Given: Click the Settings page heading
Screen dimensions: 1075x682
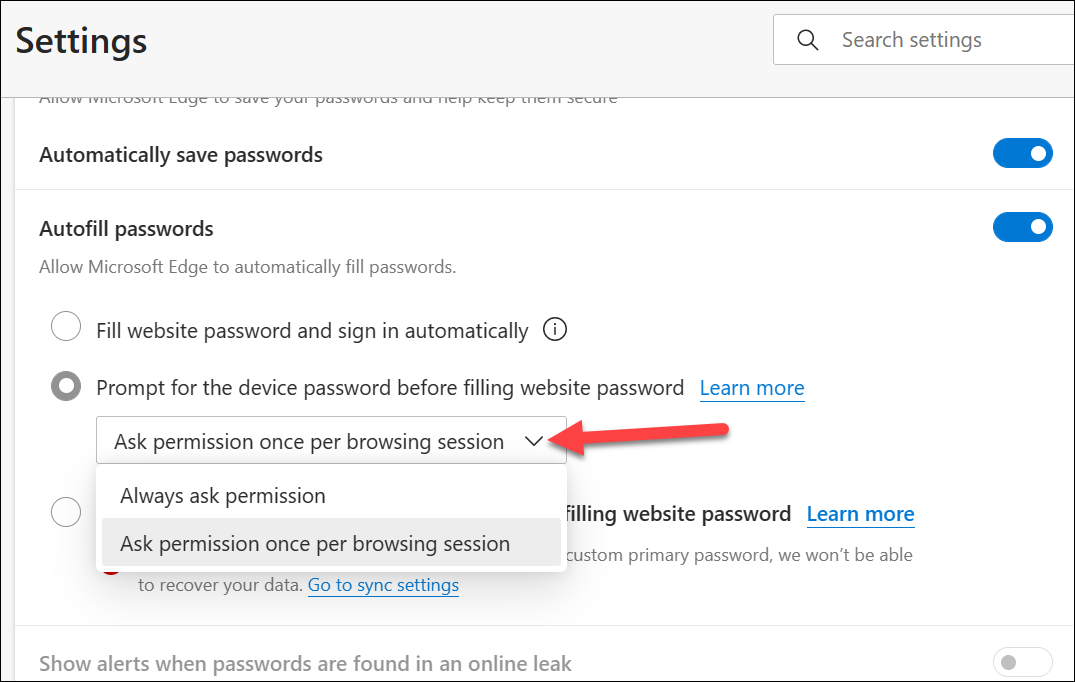Looking at the screenshot, I should (x=82, y=41).
